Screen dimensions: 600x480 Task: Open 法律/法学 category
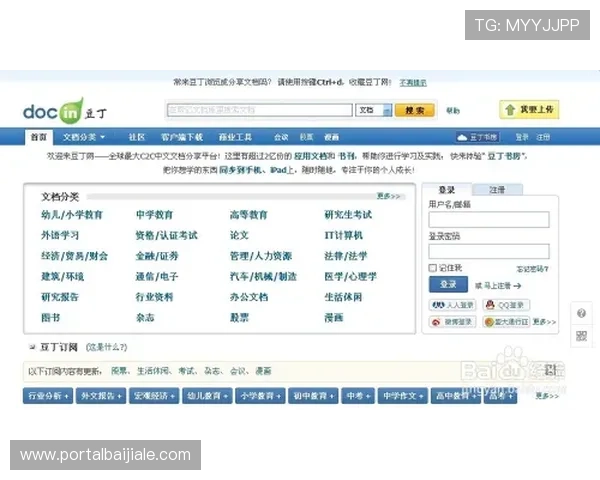click(346, 256)
